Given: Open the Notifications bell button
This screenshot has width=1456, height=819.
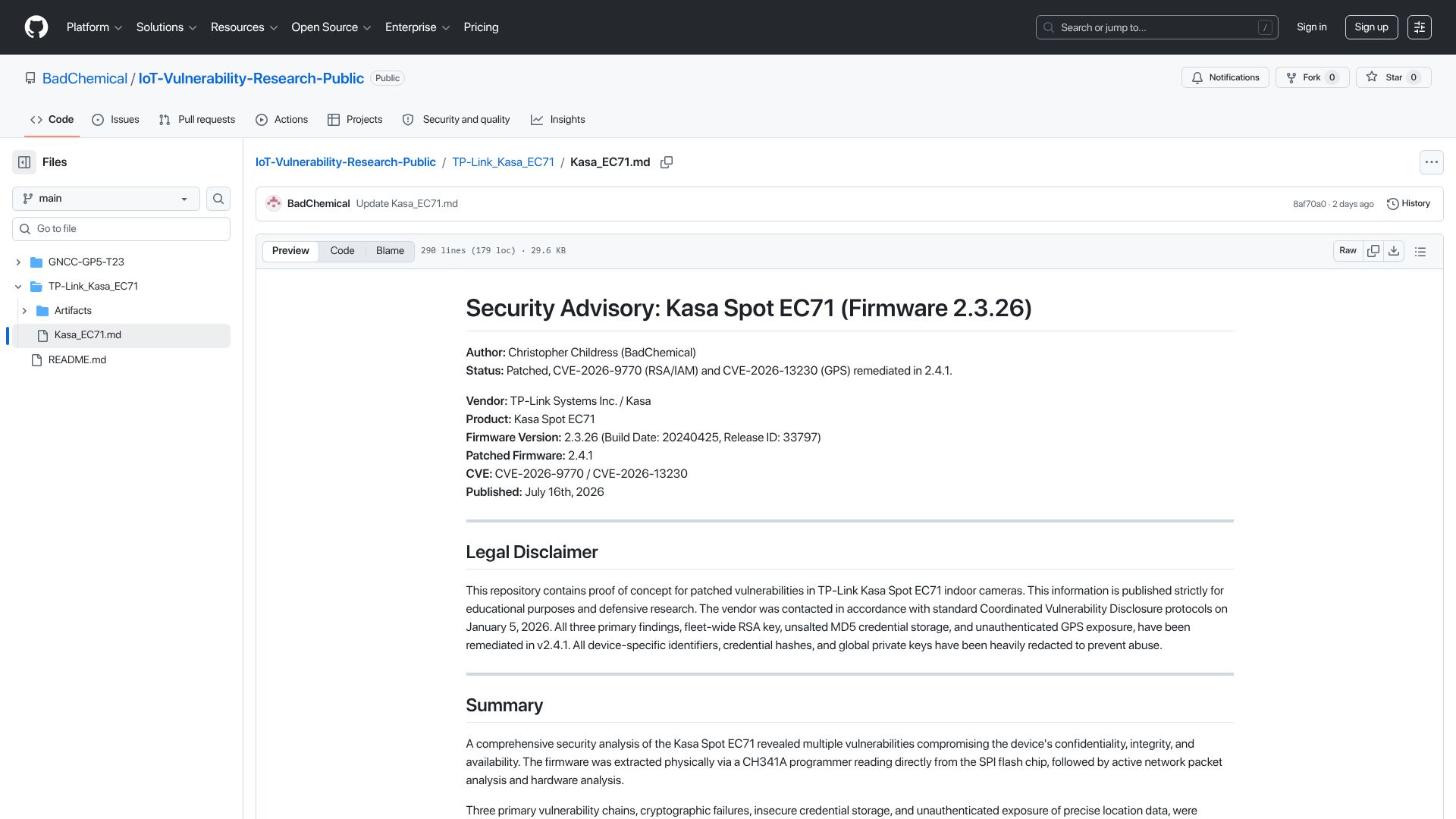Looking at the screenshot, I should pos(1225,77).
